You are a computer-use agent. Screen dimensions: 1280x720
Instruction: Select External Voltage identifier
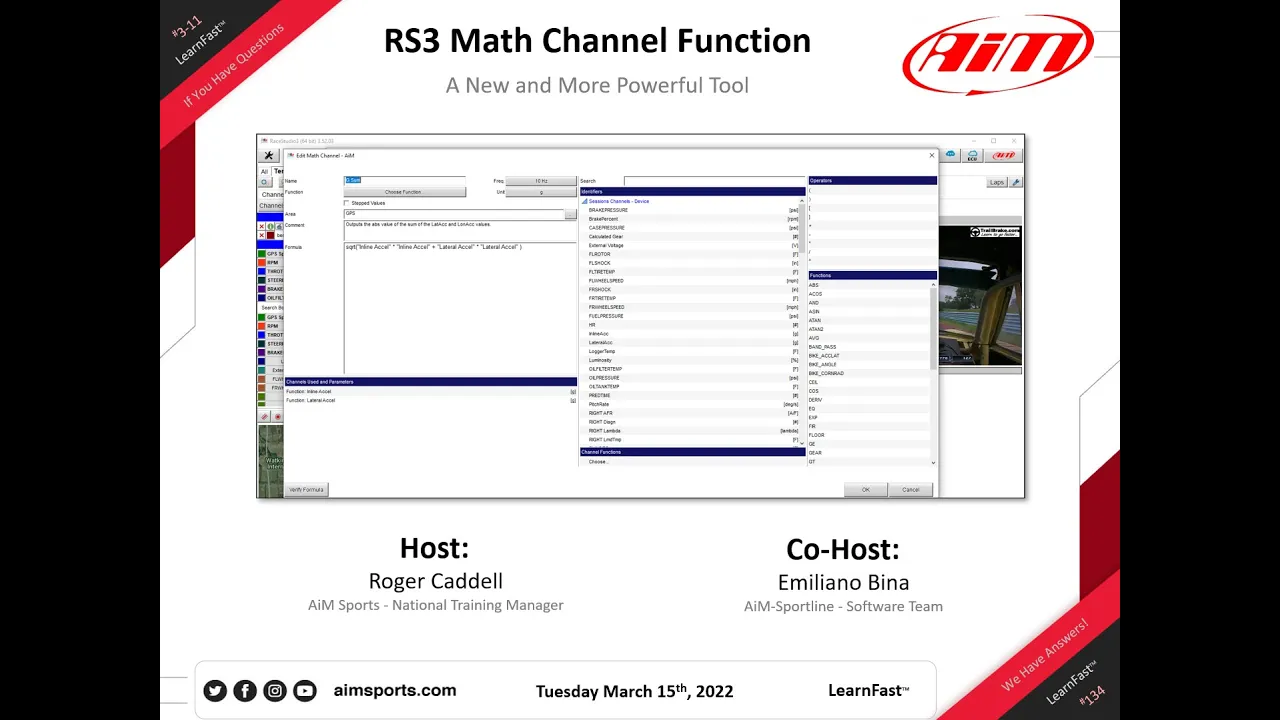coord(692,245)
